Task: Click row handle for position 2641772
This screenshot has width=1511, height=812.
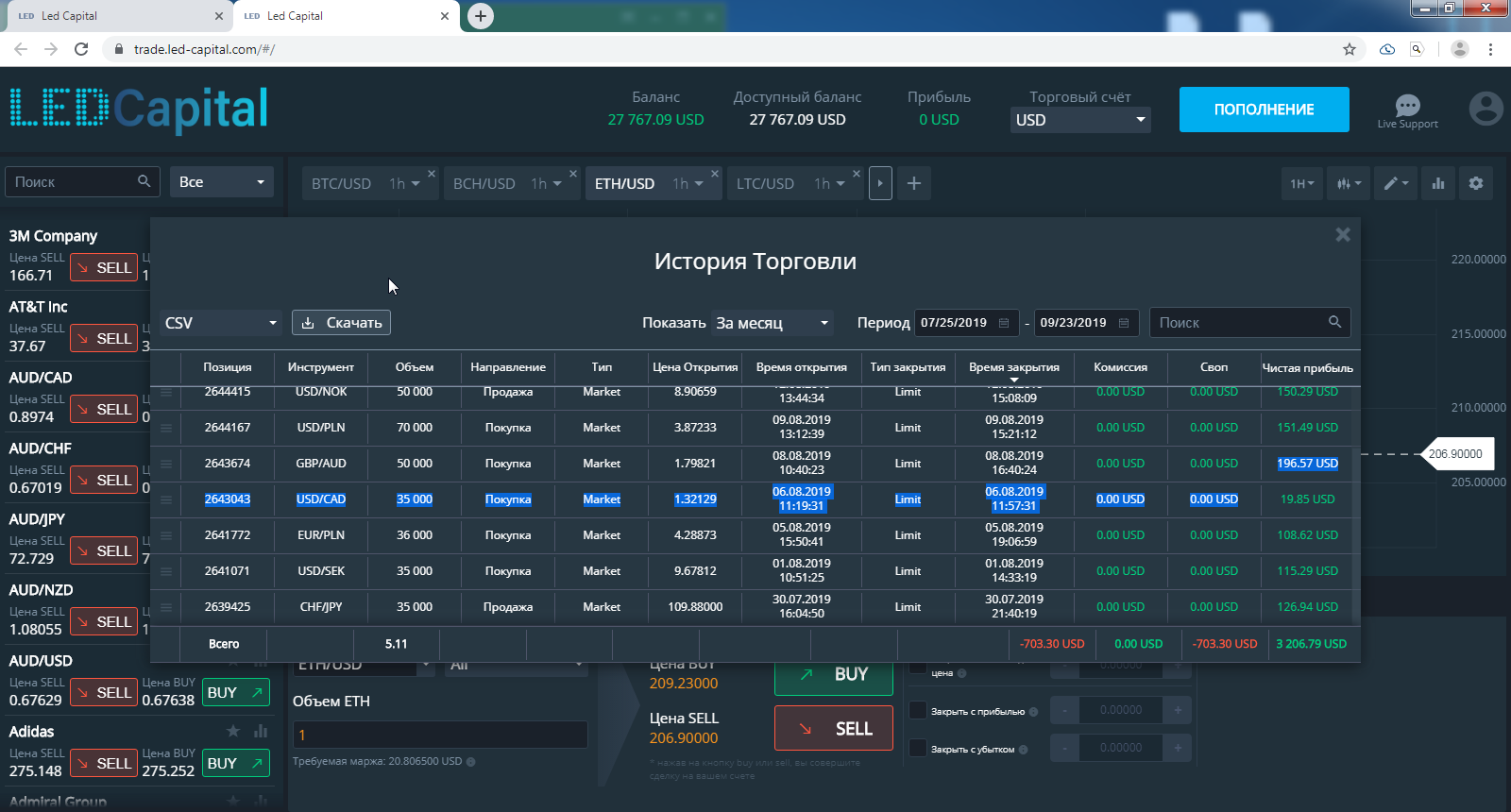Action: [166, 535]
